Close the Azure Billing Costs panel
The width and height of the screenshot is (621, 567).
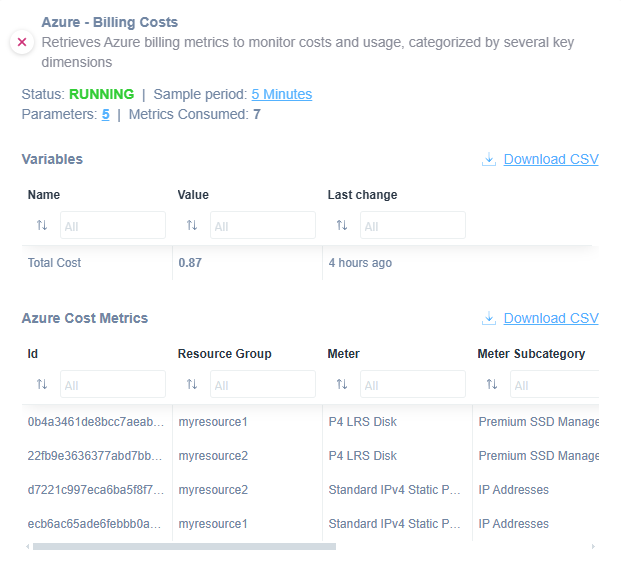pos(22,42)
